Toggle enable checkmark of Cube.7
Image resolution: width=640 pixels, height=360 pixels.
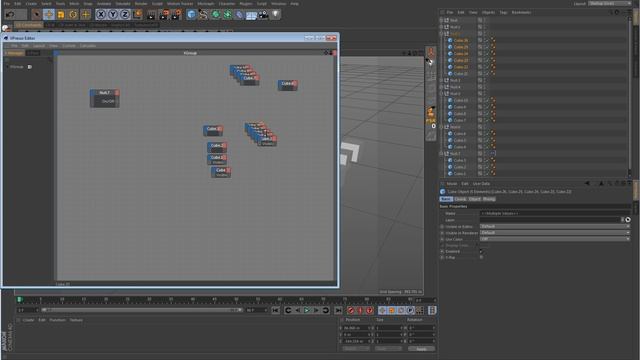point(486,120)
